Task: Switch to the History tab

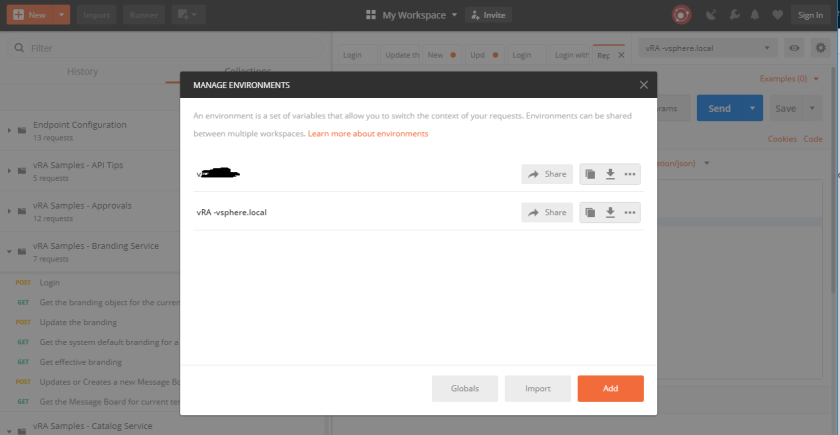Action: click(82, 72)
